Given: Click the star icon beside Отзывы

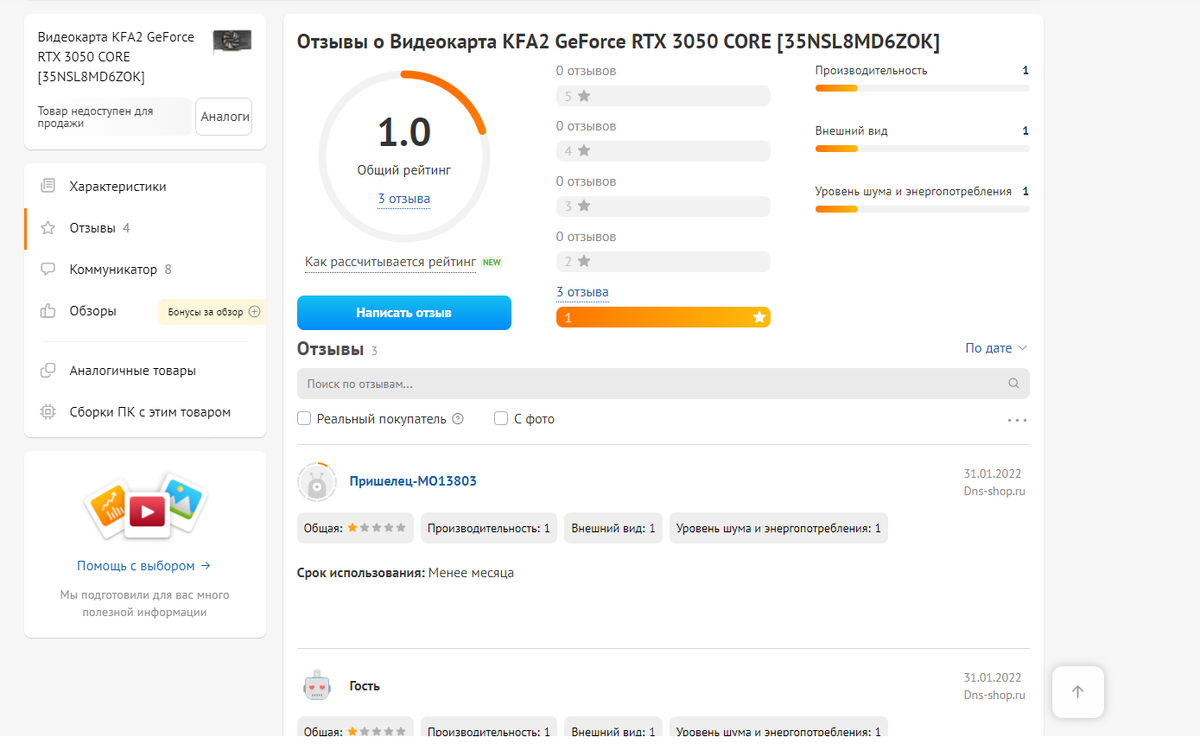Looking at the screenshot, I should (48, 228).
